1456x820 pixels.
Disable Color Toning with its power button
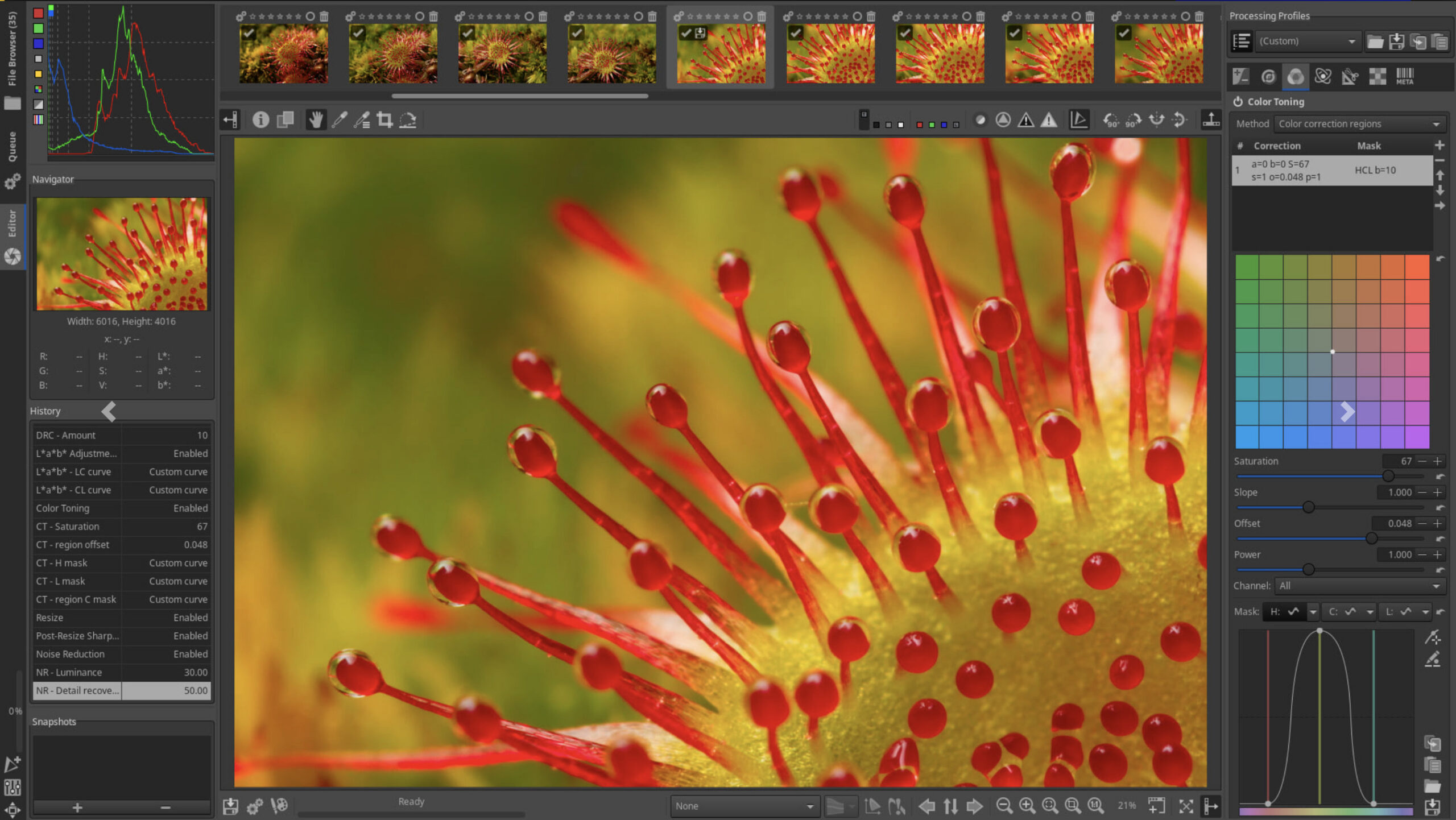coord(1238,102)
